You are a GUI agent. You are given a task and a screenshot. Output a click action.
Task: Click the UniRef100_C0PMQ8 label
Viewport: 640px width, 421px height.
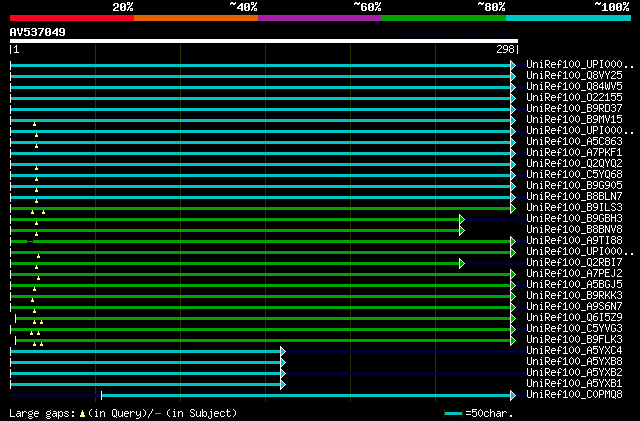(574, 395)
